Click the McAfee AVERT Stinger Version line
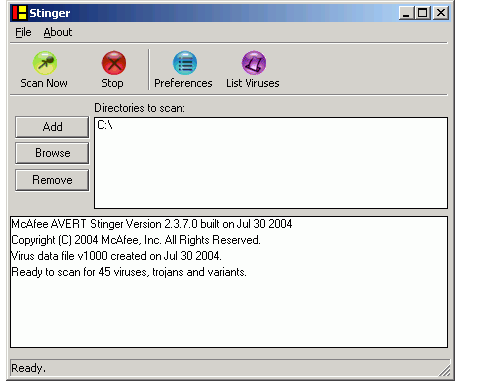 tap(152, 224)
